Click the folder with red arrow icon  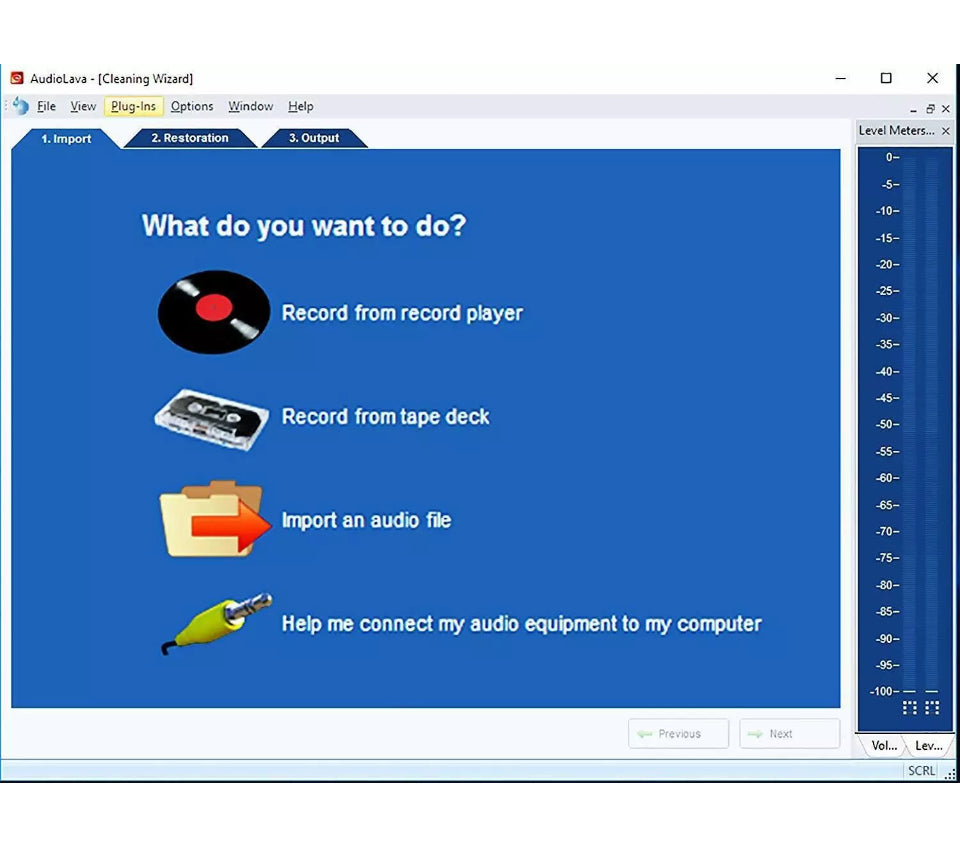point(215,520)
